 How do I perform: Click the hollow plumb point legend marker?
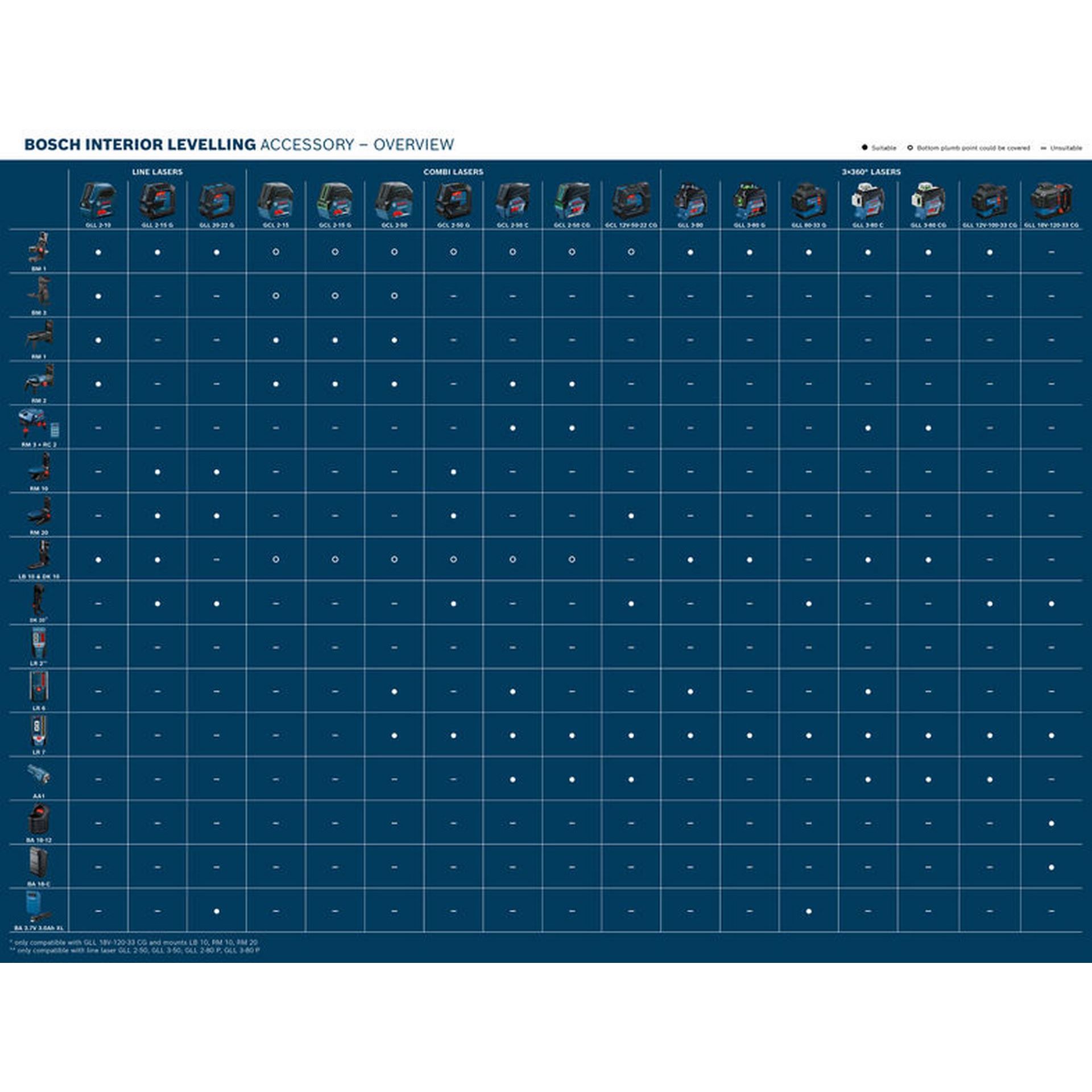pos(910,148)
